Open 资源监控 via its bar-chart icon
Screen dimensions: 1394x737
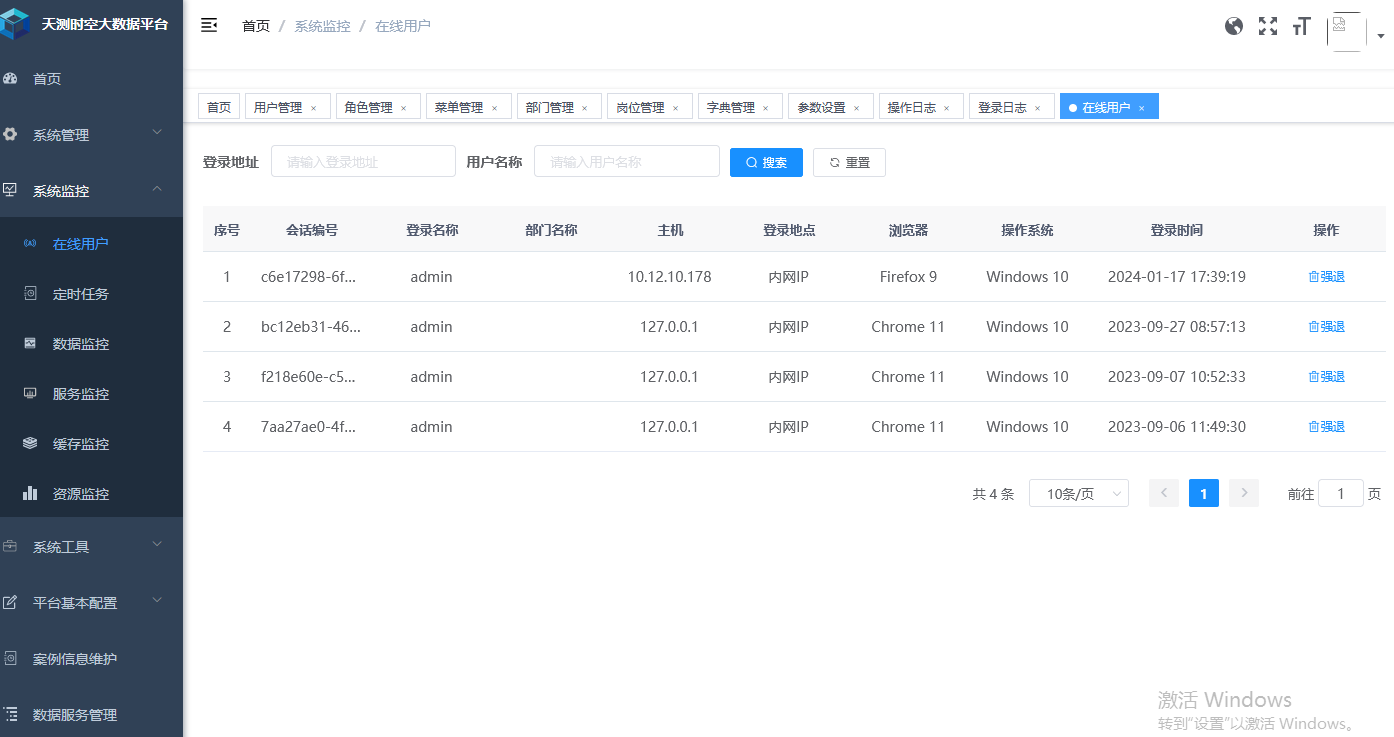[x=30, y=493]
